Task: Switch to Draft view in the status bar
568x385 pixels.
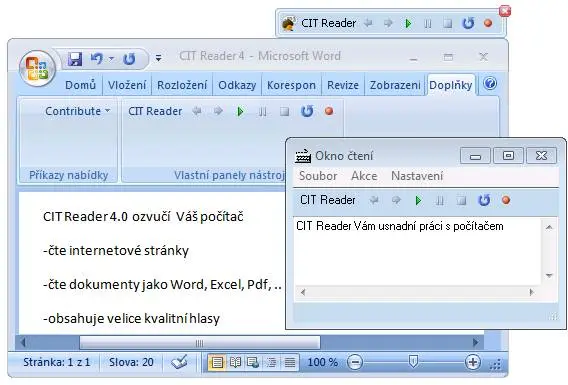Action: (x=290, y=362)
